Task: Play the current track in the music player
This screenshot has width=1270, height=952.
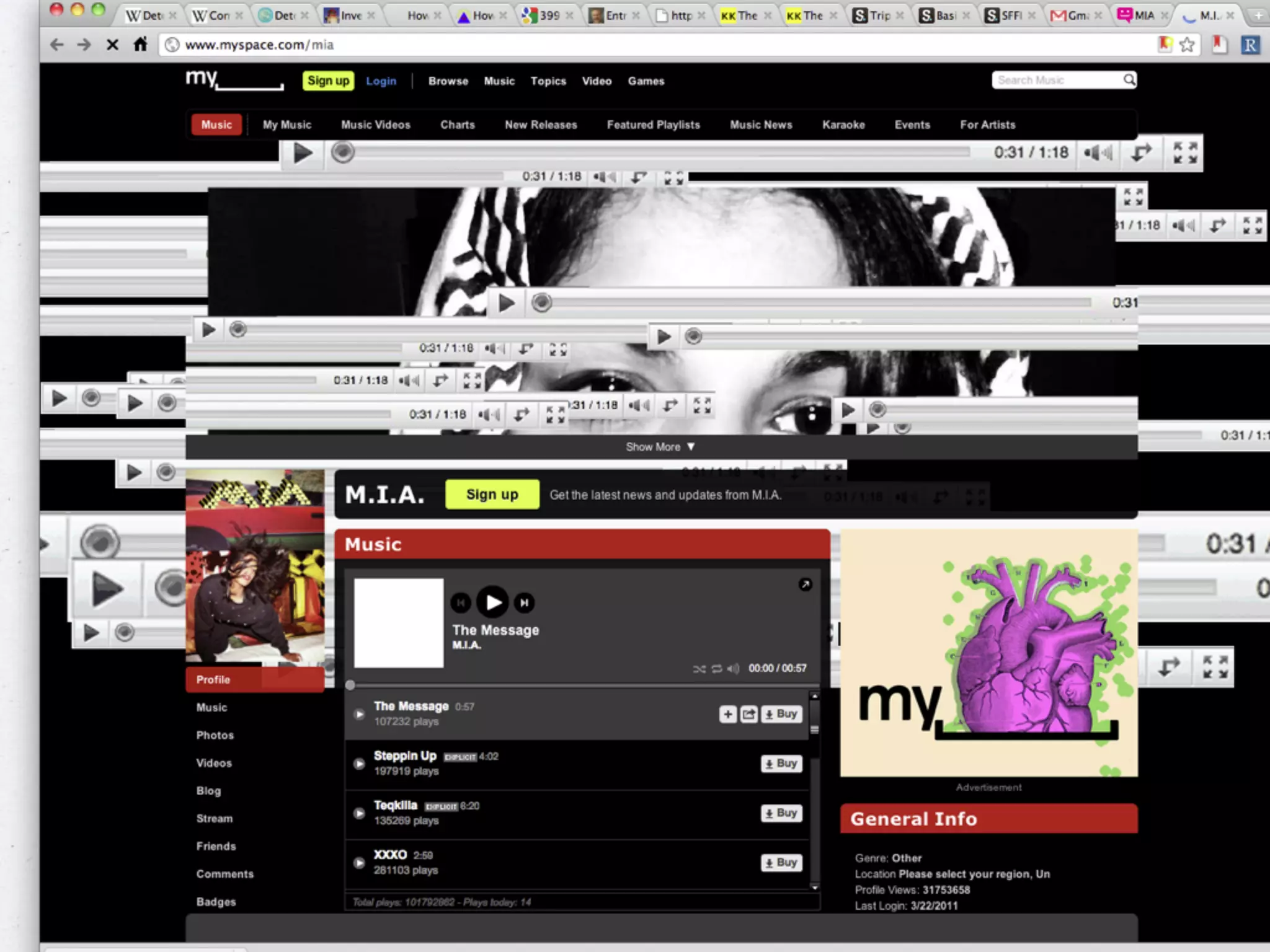Action: tap(493, 602)
